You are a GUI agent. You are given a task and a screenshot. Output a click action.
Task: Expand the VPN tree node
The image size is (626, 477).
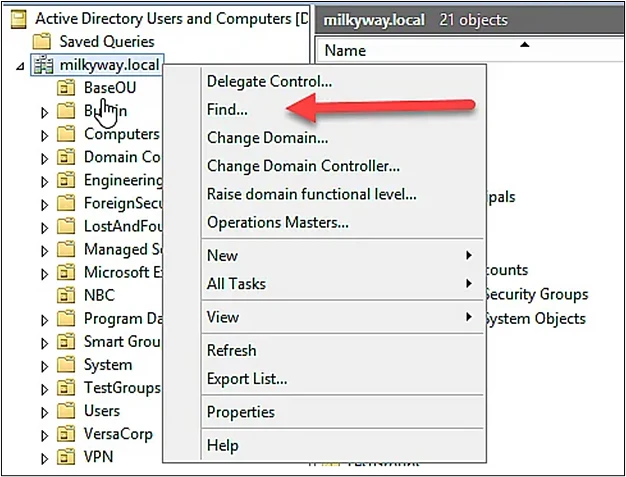[44, 459]
